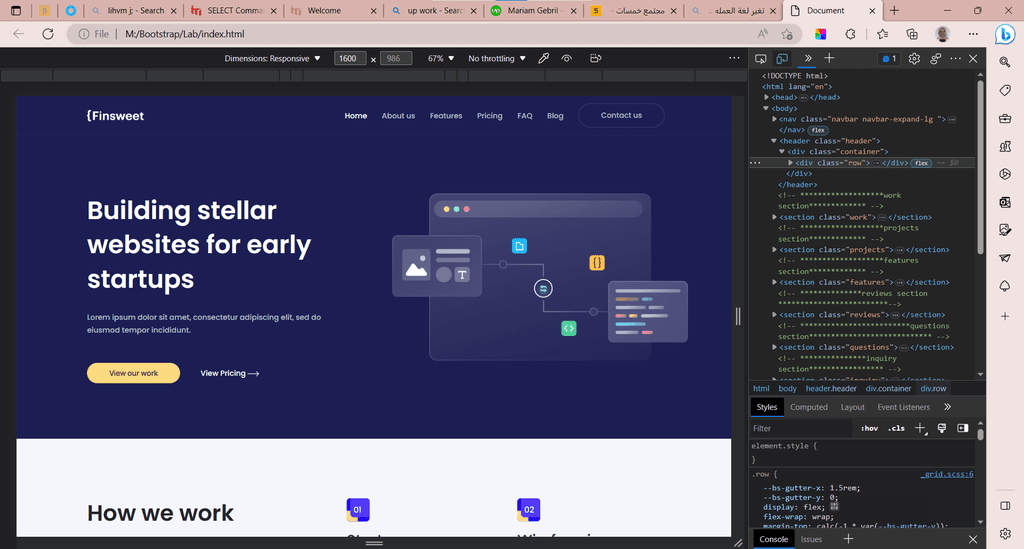Open DevTools settings gear
1024x549 pixels.
pos(914,59)
